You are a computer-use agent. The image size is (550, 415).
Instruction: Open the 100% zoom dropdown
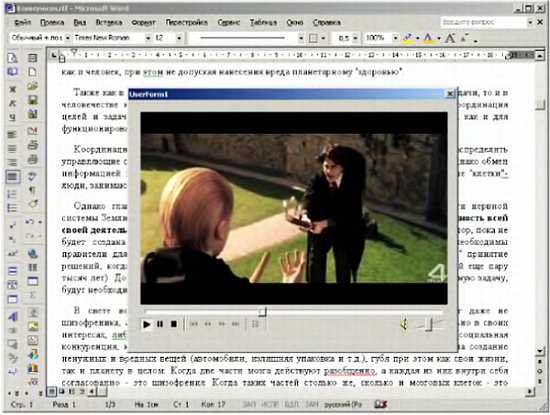[395, 38]
